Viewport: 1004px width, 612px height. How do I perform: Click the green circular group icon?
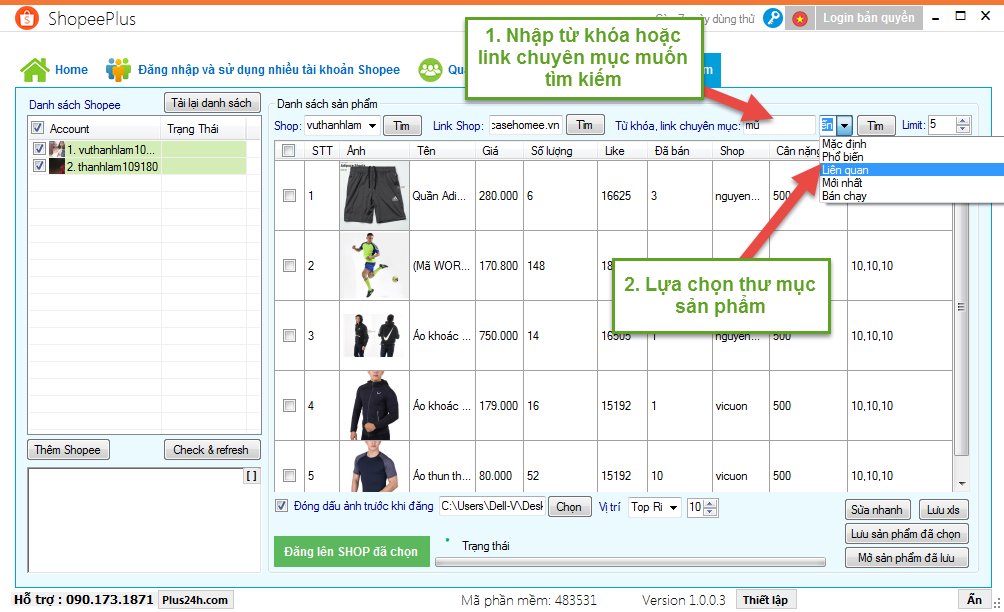(431, 70)
